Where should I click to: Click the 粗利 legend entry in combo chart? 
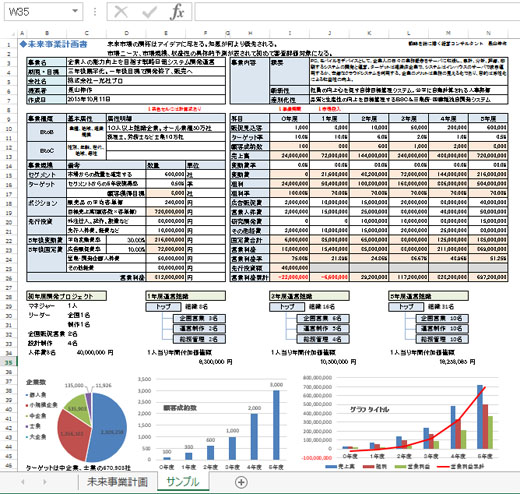[x=375, y=467]
